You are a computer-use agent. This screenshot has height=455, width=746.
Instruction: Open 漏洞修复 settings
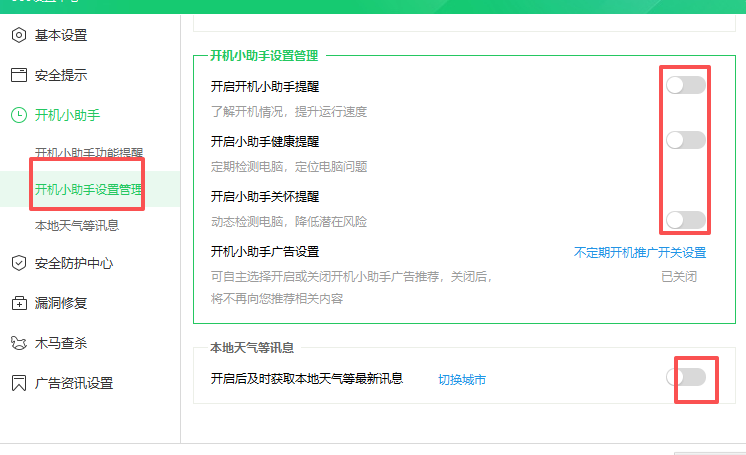coord(61,303)
